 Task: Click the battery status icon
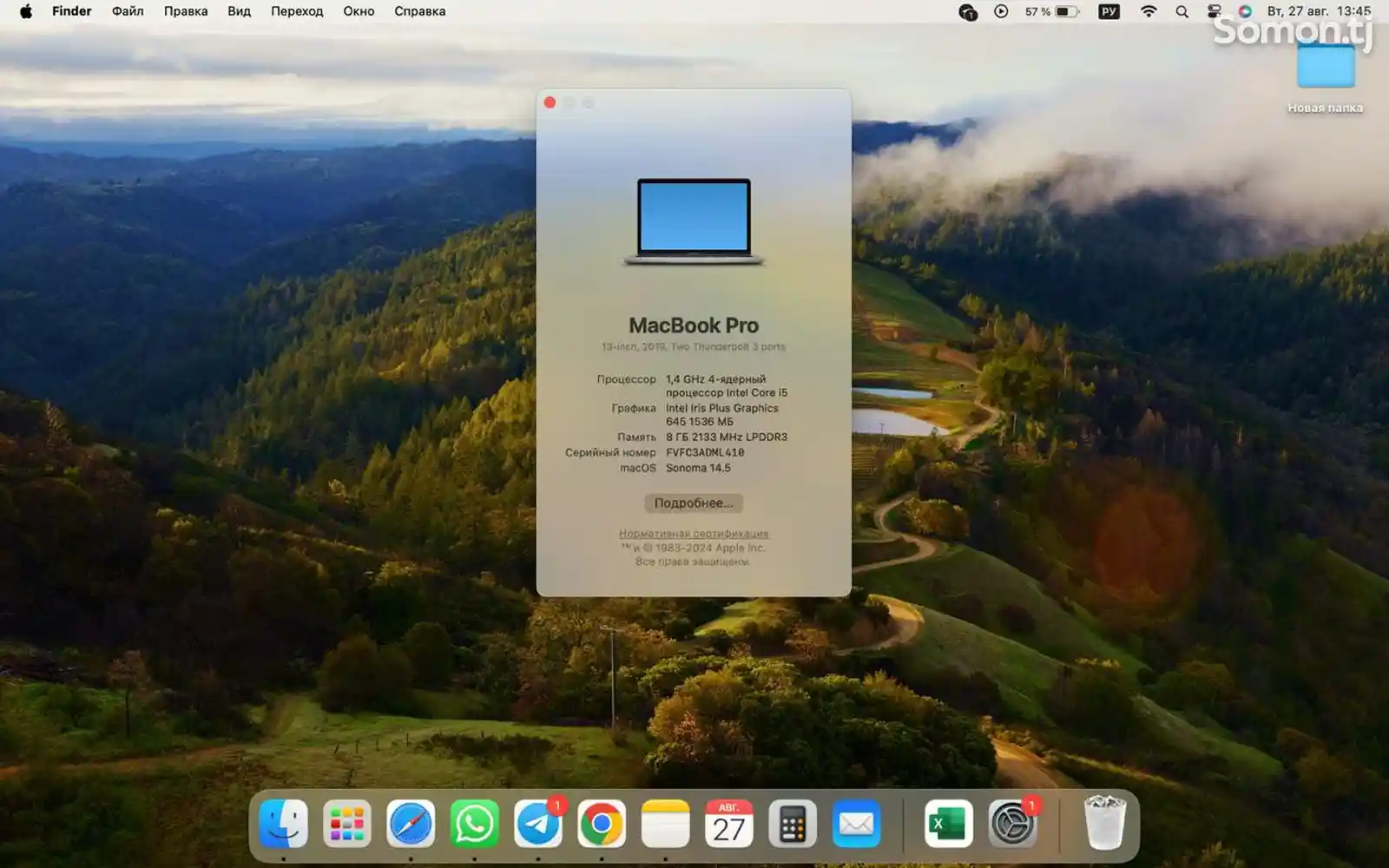tap(1068, 11)
